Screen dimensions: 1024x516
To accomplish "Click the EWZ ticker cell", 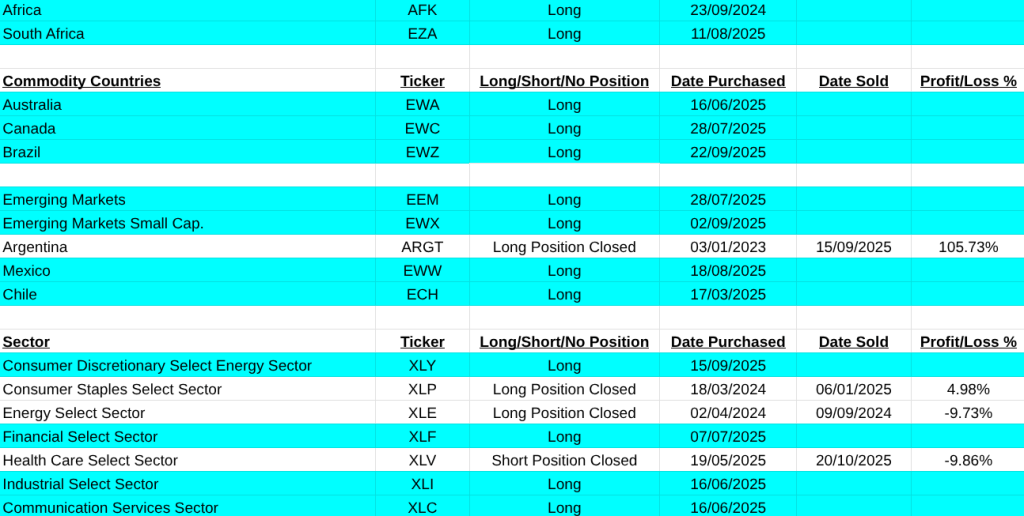I will (423, 152).
